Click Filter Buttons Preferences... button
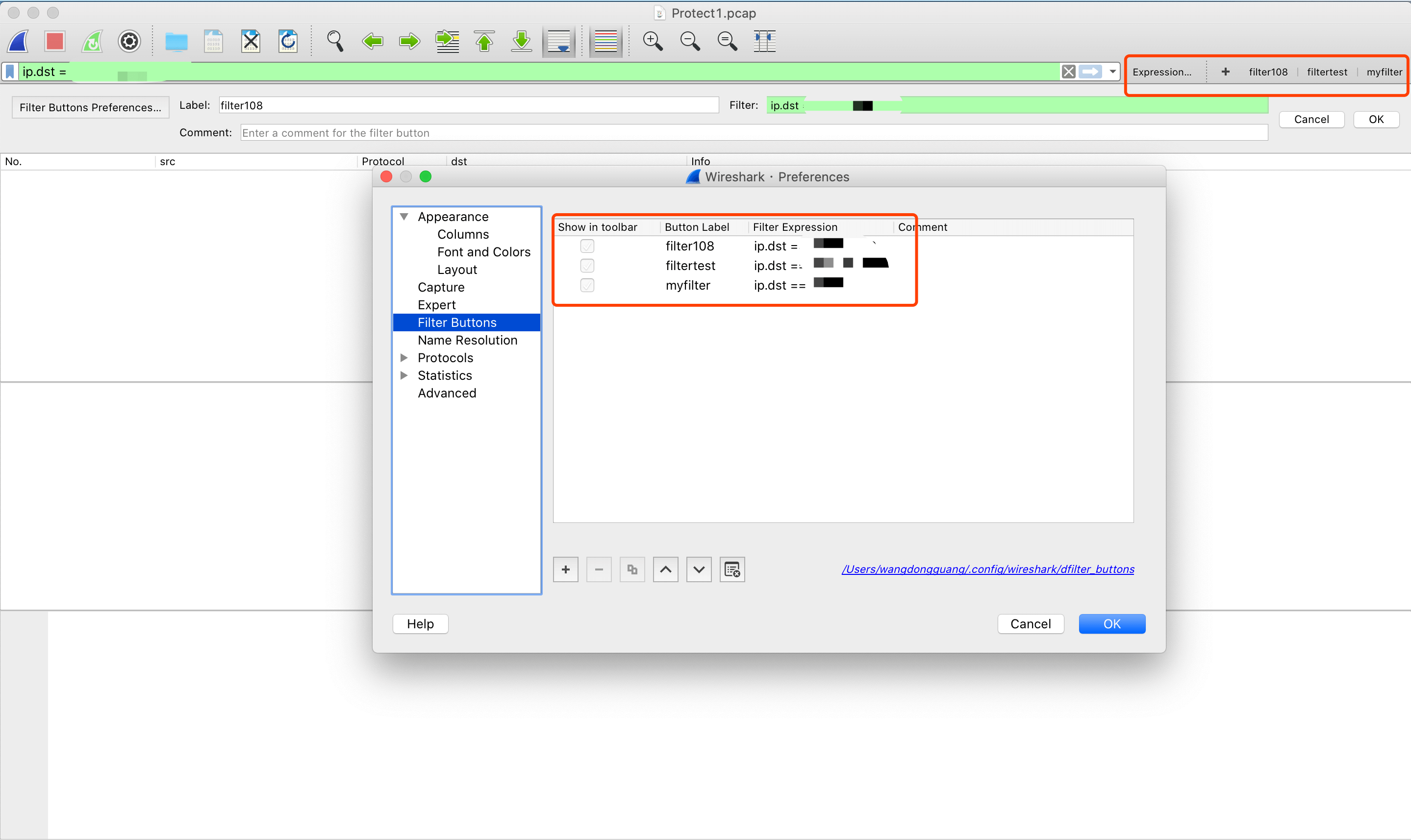The width and height of the screenshot is (1411, 840). (91, 107)
